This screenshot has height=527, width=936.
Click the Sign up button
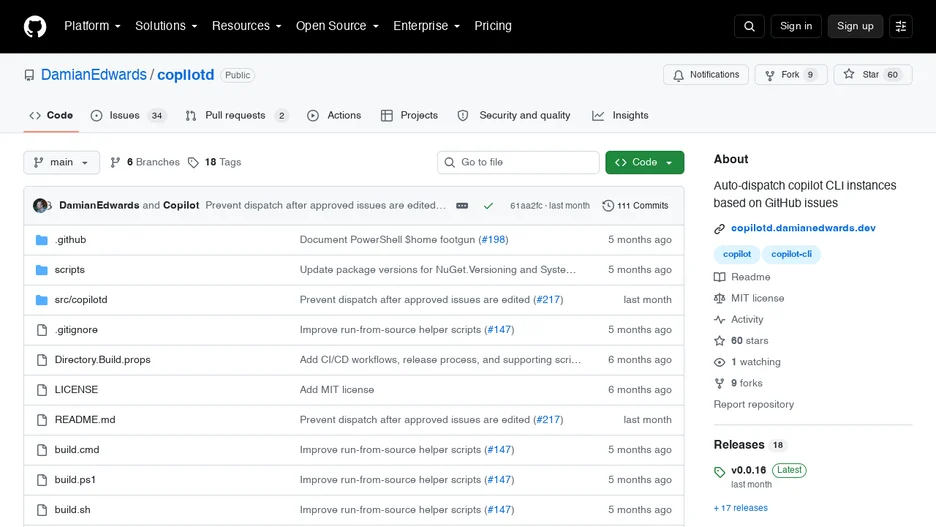point(855,26)
